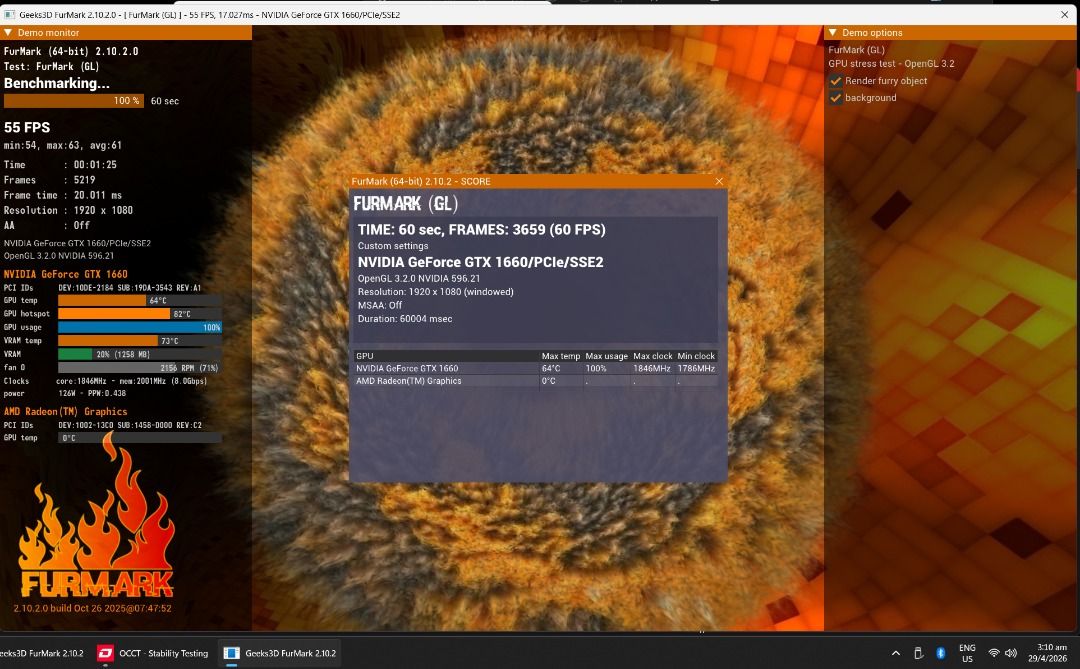
Task: Click the TIME: 60 sec, FRAMES: 3659 score line
Action: (x=481, y=229)
